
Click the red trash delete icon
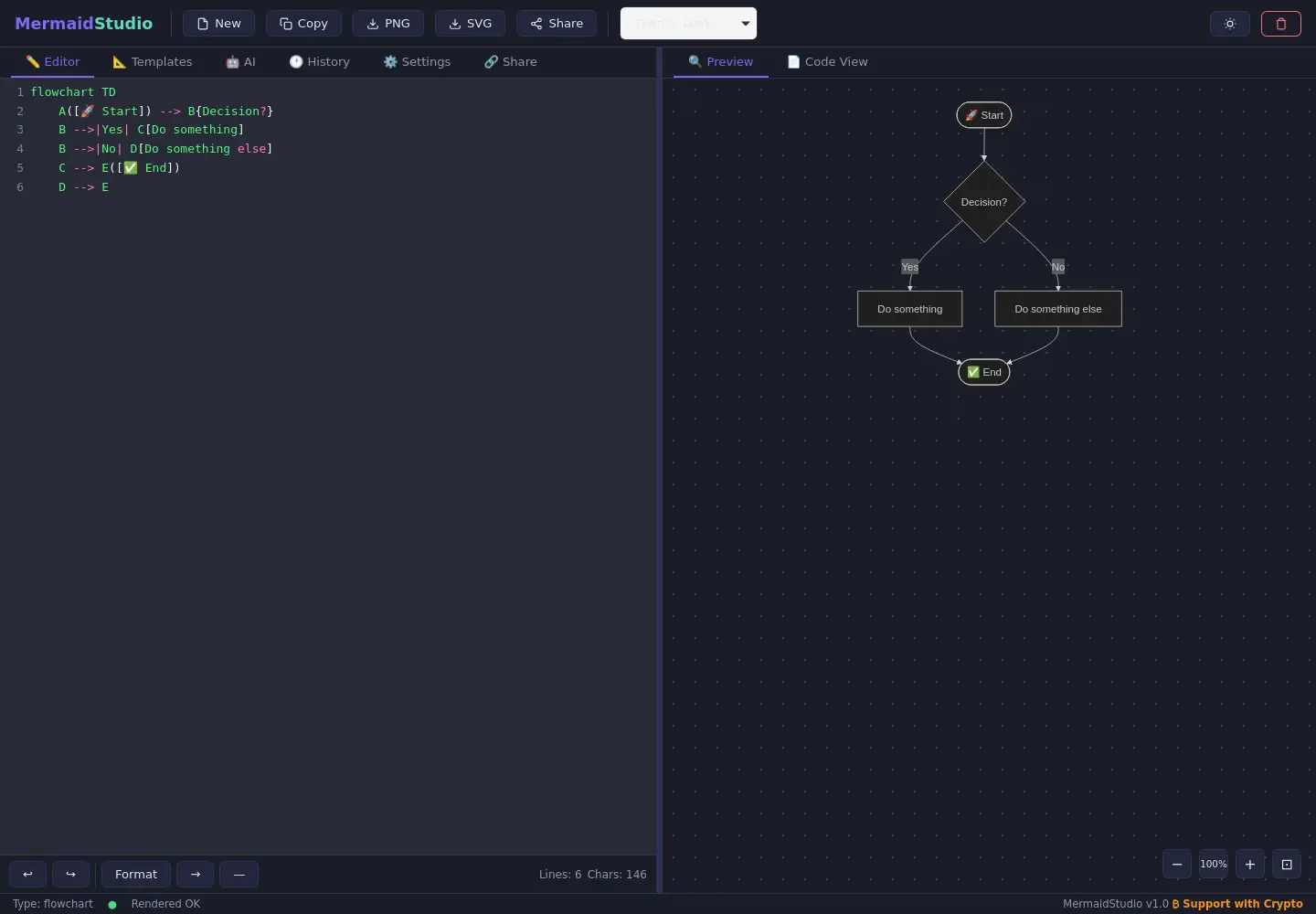click(x=1280, y=24)
